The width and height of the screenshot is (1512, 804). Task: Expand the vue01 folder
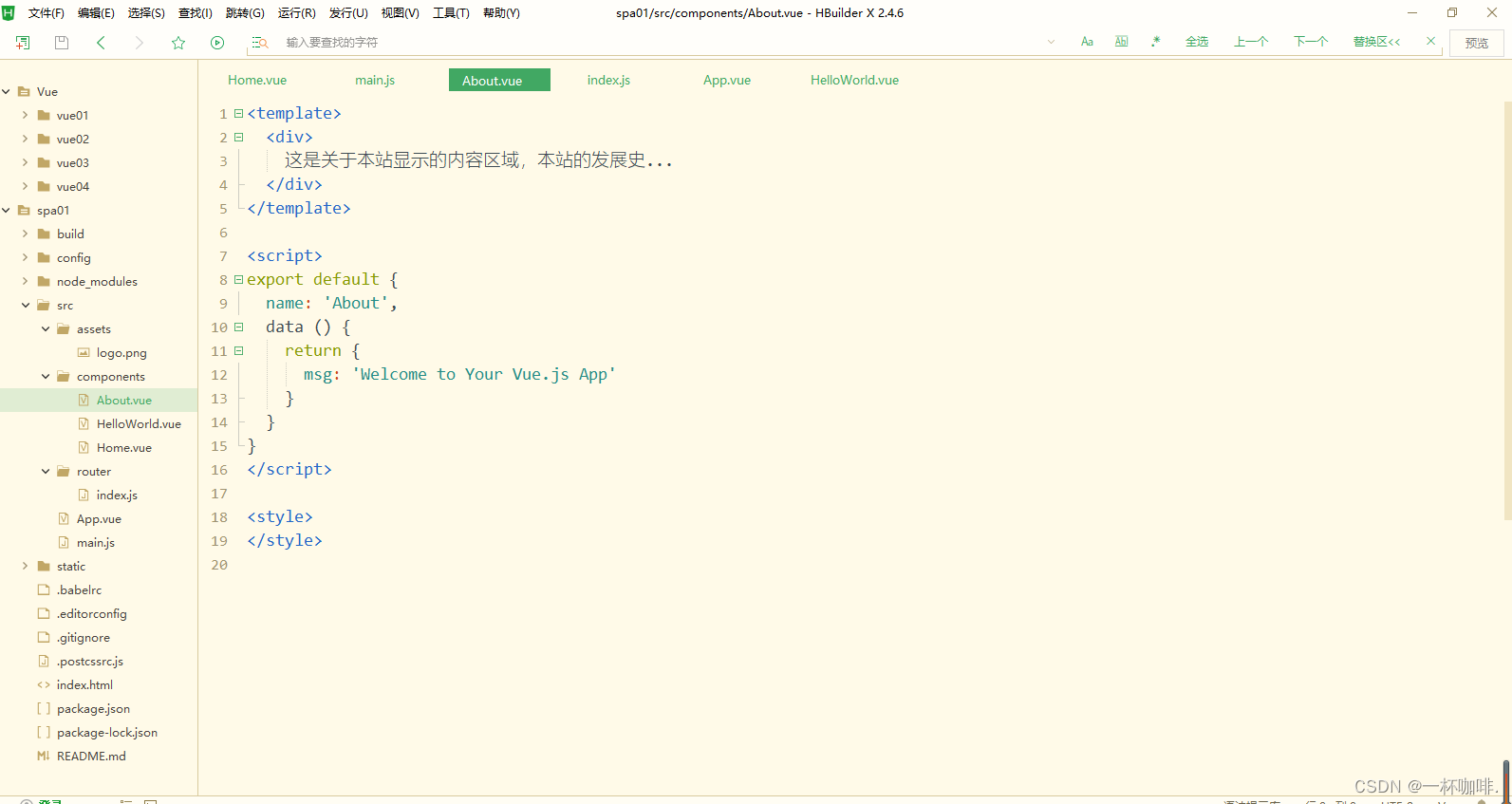[x=25, y=115]
